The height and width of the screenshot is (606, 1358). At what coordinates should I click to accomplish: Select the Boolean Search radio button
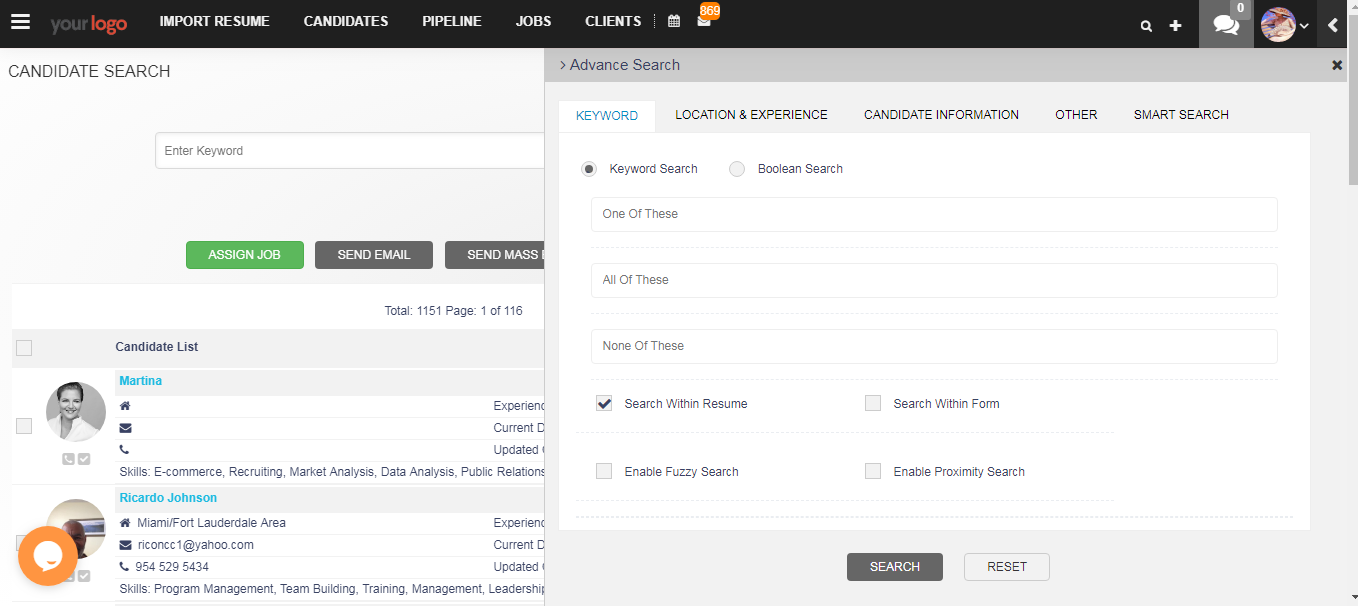click(737, 169)
